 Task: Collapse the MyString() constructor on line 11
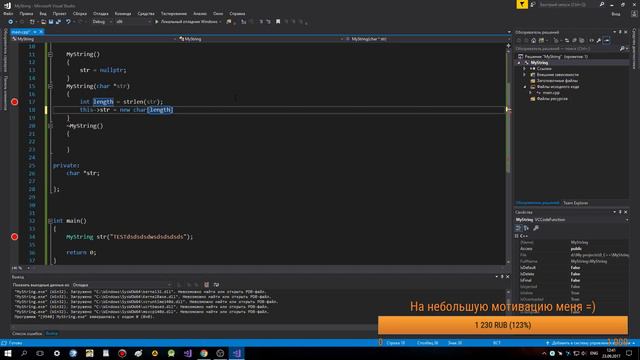50,54
